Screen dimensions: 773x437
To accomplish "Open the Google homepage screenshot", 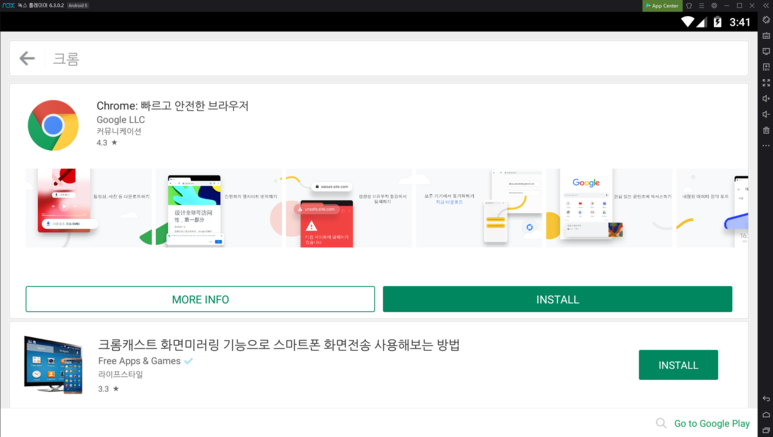I will (609, 208).
